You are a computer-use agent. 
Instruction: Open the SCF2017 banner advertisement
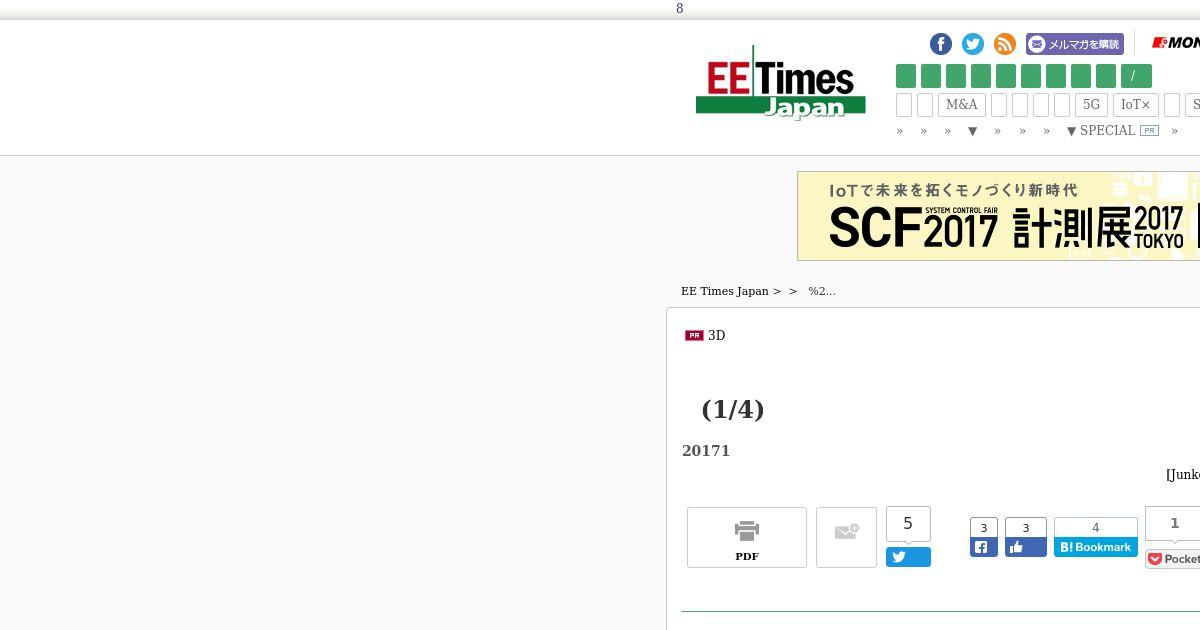[x=998, y=216]
